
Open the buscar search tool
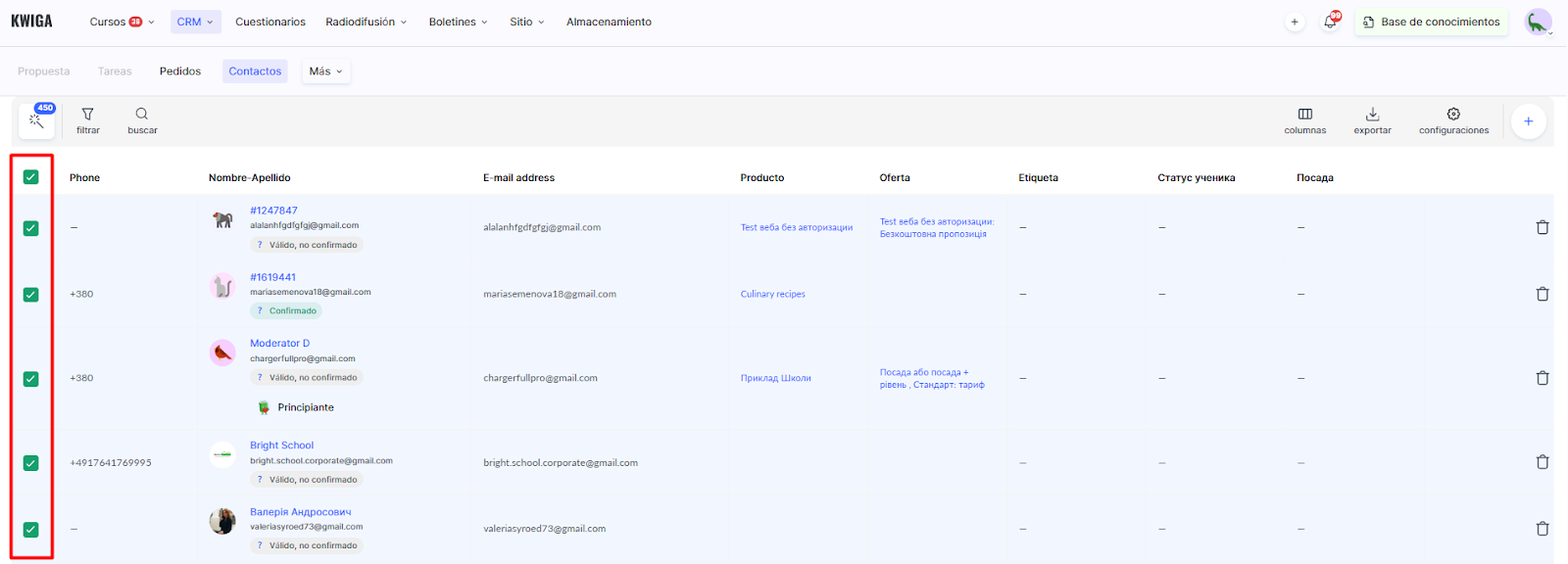pyautogui.click(x=142, y=115)
